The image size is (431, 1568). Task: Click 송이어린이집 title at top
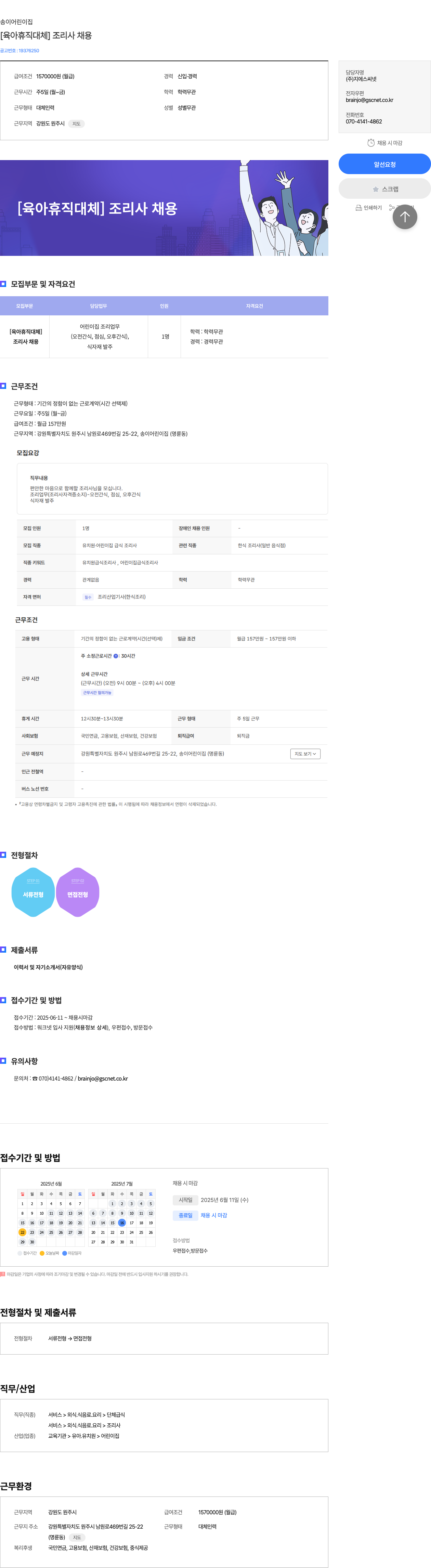[16, 22]
